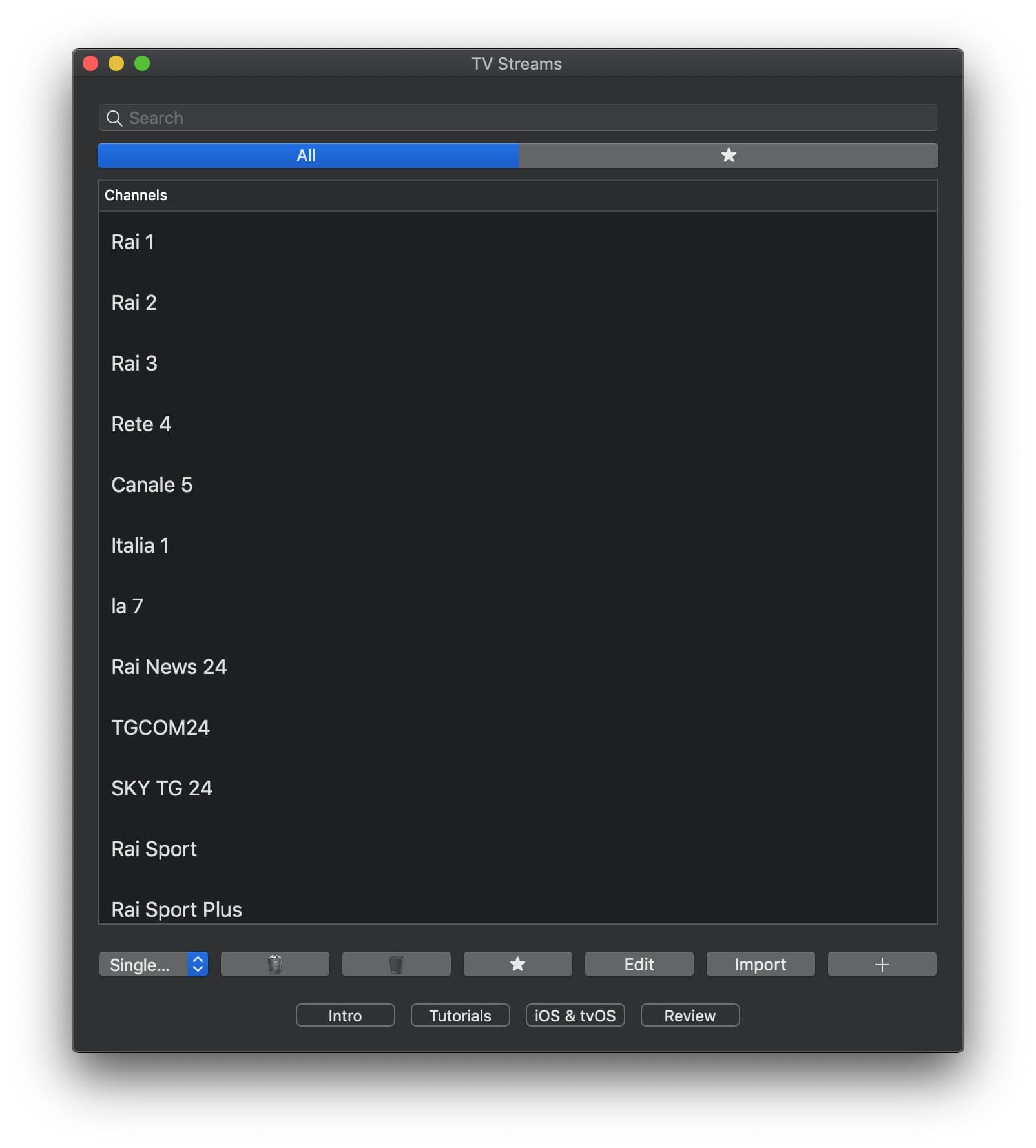Click the empty trash can button
The width and height of the screenshot is (1036, 1148).
coord(396,964)
